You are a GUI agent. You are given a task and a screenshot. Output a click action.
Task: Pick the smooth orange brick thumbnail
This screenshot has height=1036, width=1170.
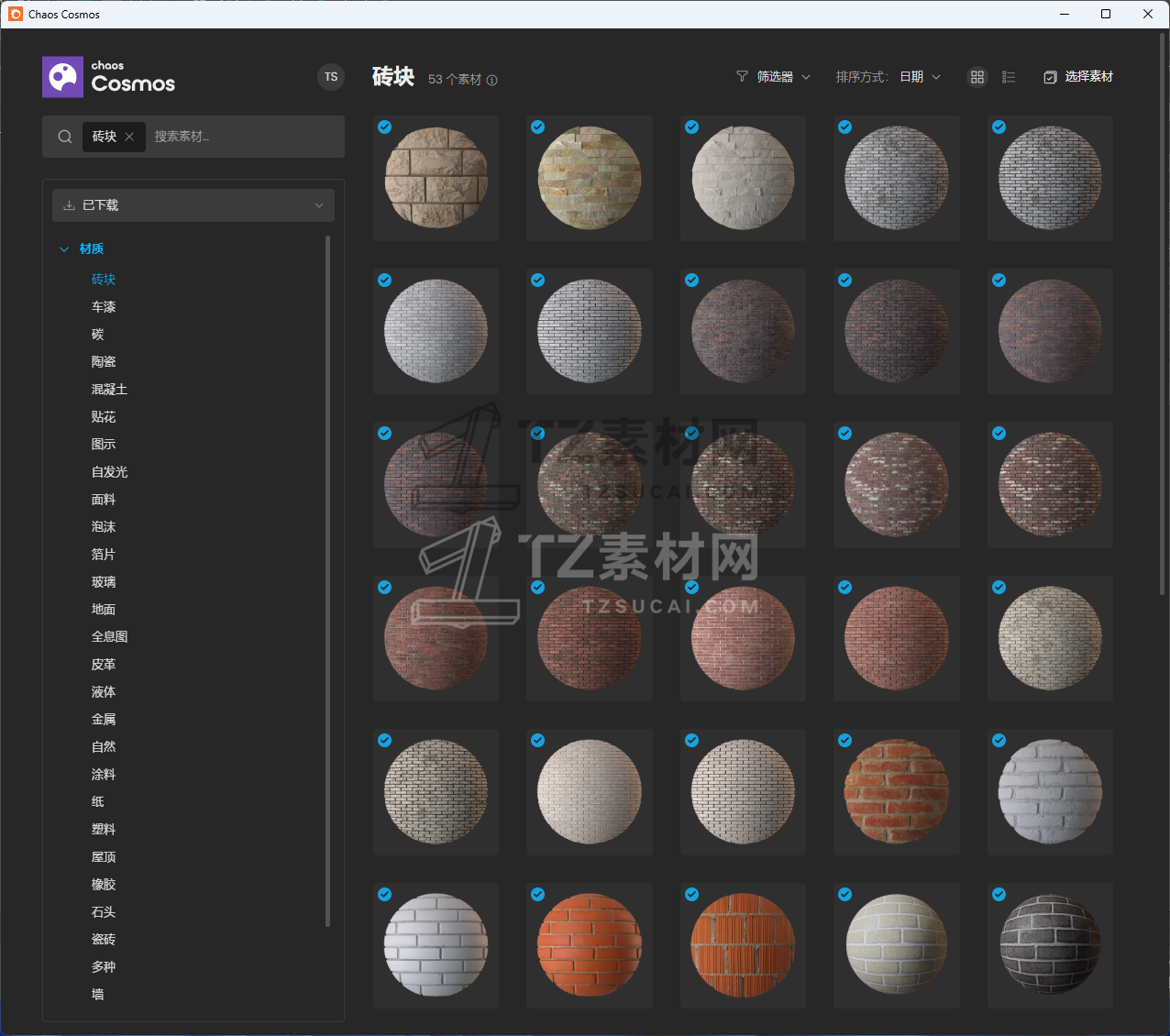590,945
